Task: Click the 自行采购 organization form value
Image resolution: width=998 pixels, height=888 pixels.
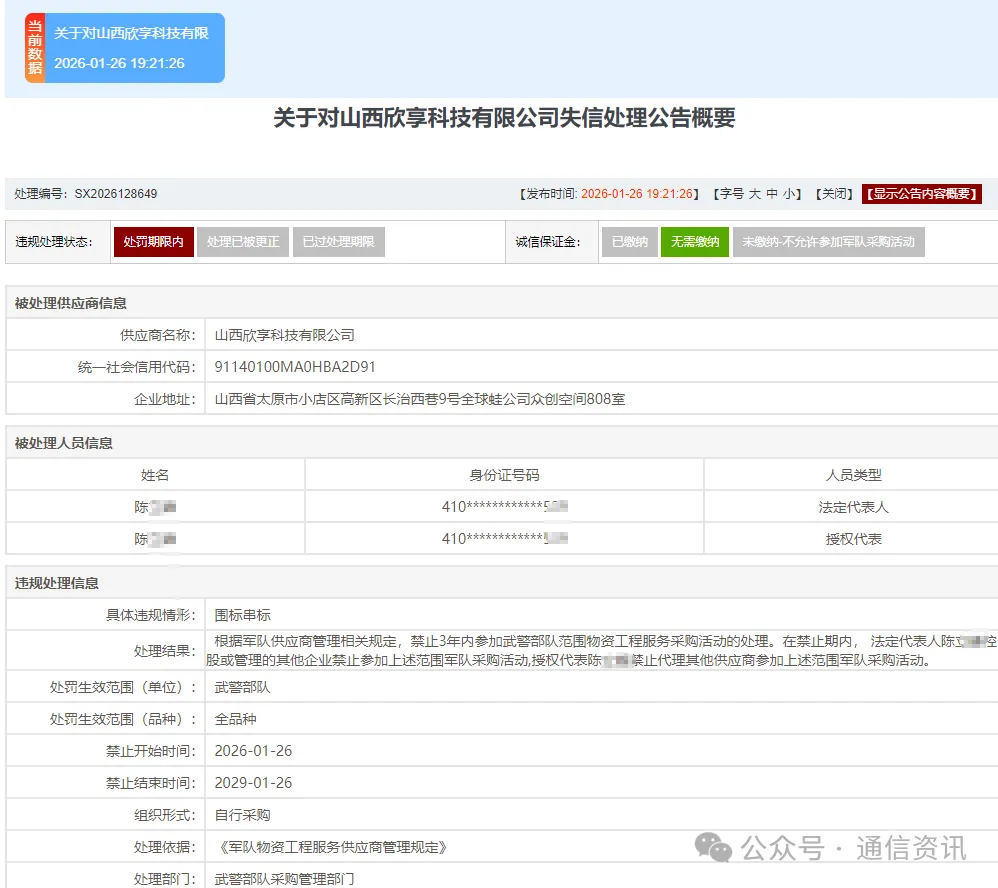Action: pos(242,815)
